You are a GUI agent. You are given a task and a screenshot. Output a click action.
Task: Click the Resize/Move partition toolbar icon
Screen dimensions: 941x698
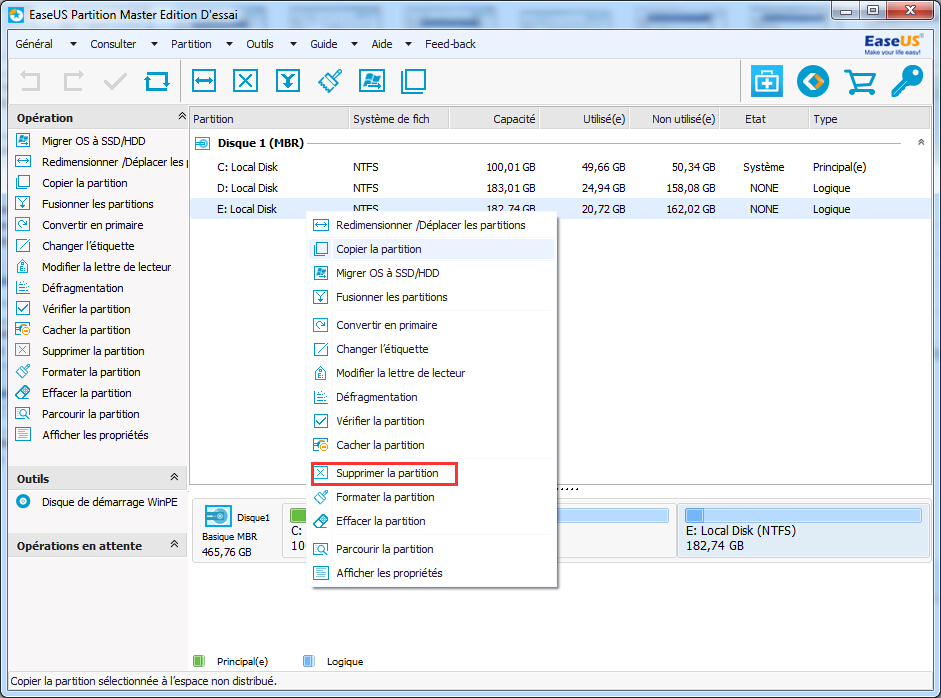(x=205, y=81)
